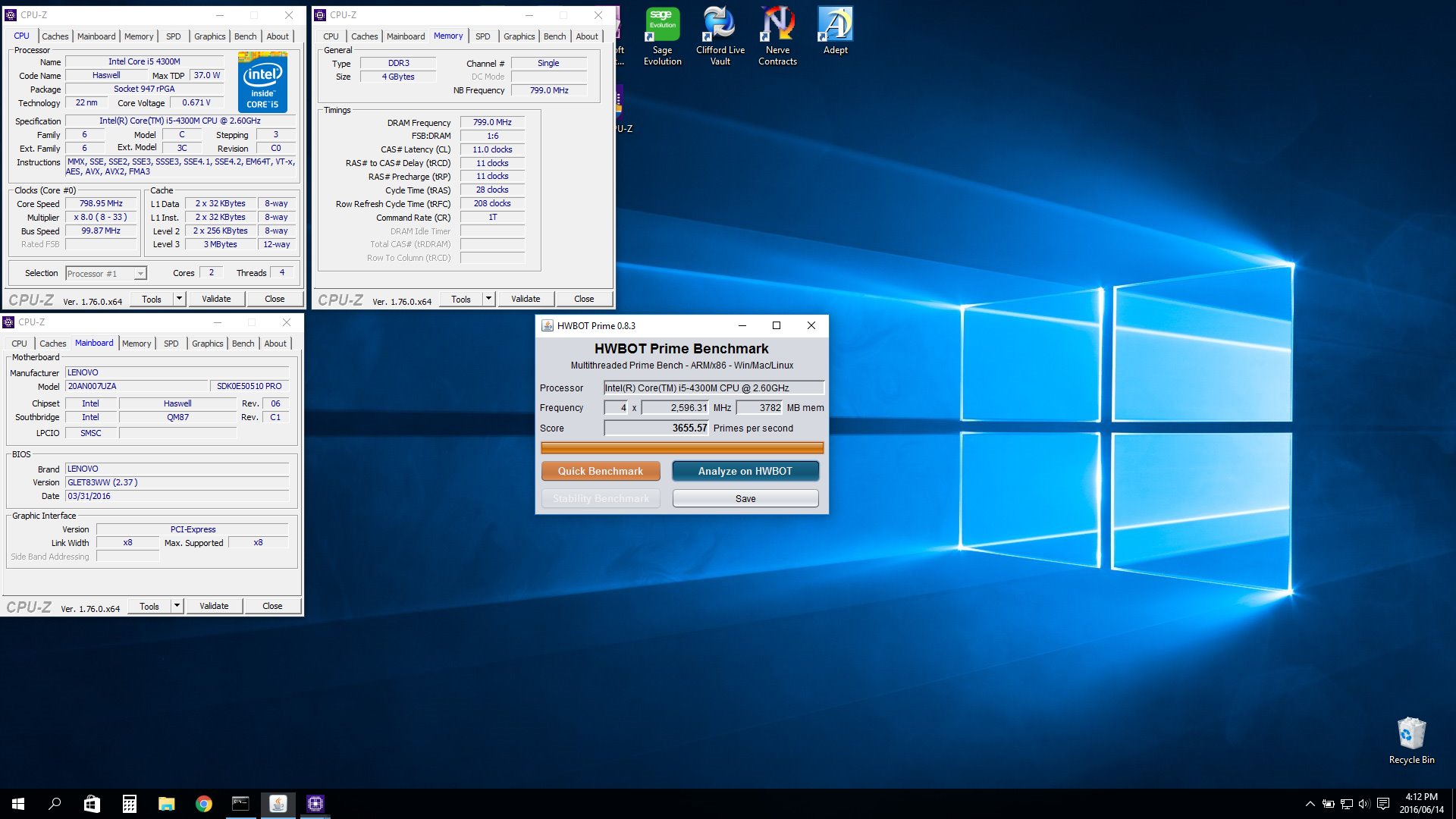Click the Specification value i5-4300M field
Screen dimensions: 1456x819
180,121
